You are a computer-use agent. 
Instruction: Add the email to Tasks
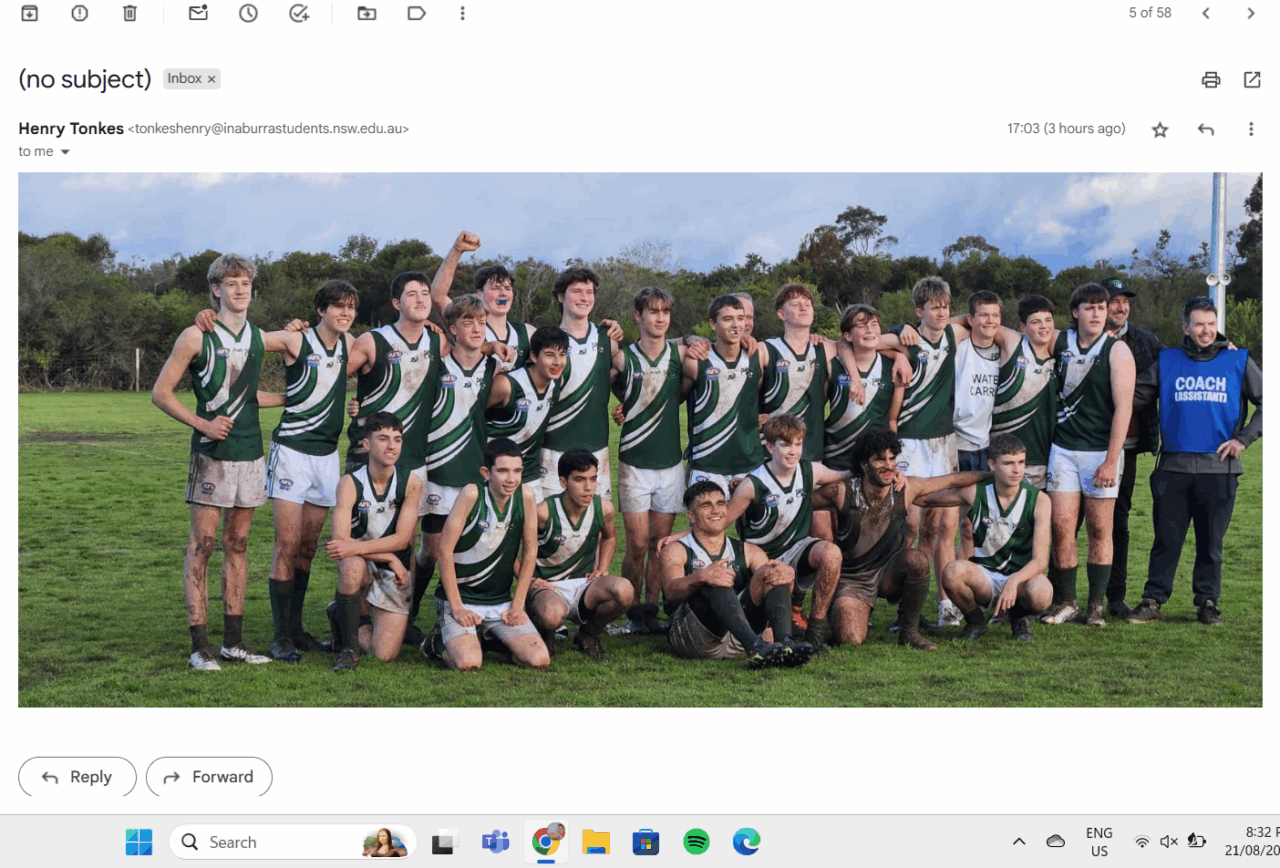298,13
